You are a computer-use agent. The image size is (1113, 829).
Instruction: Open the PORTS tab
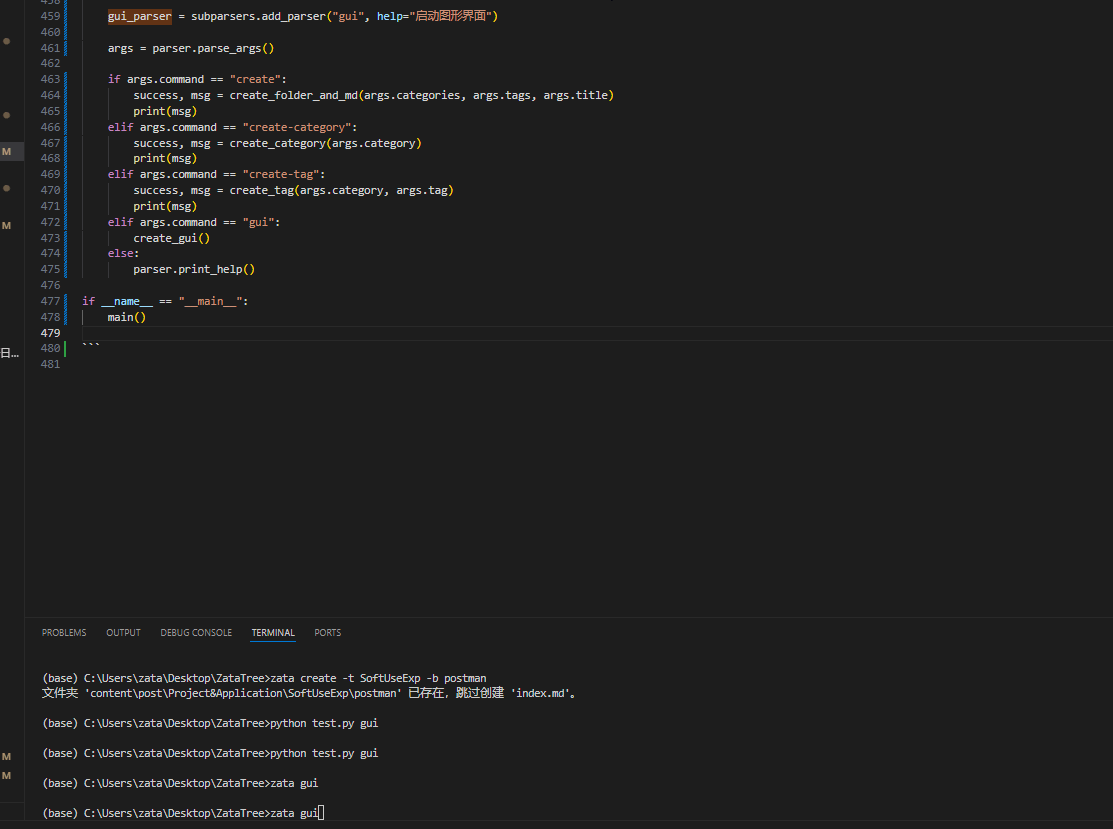pyautogui.click(x=327, y=632)
